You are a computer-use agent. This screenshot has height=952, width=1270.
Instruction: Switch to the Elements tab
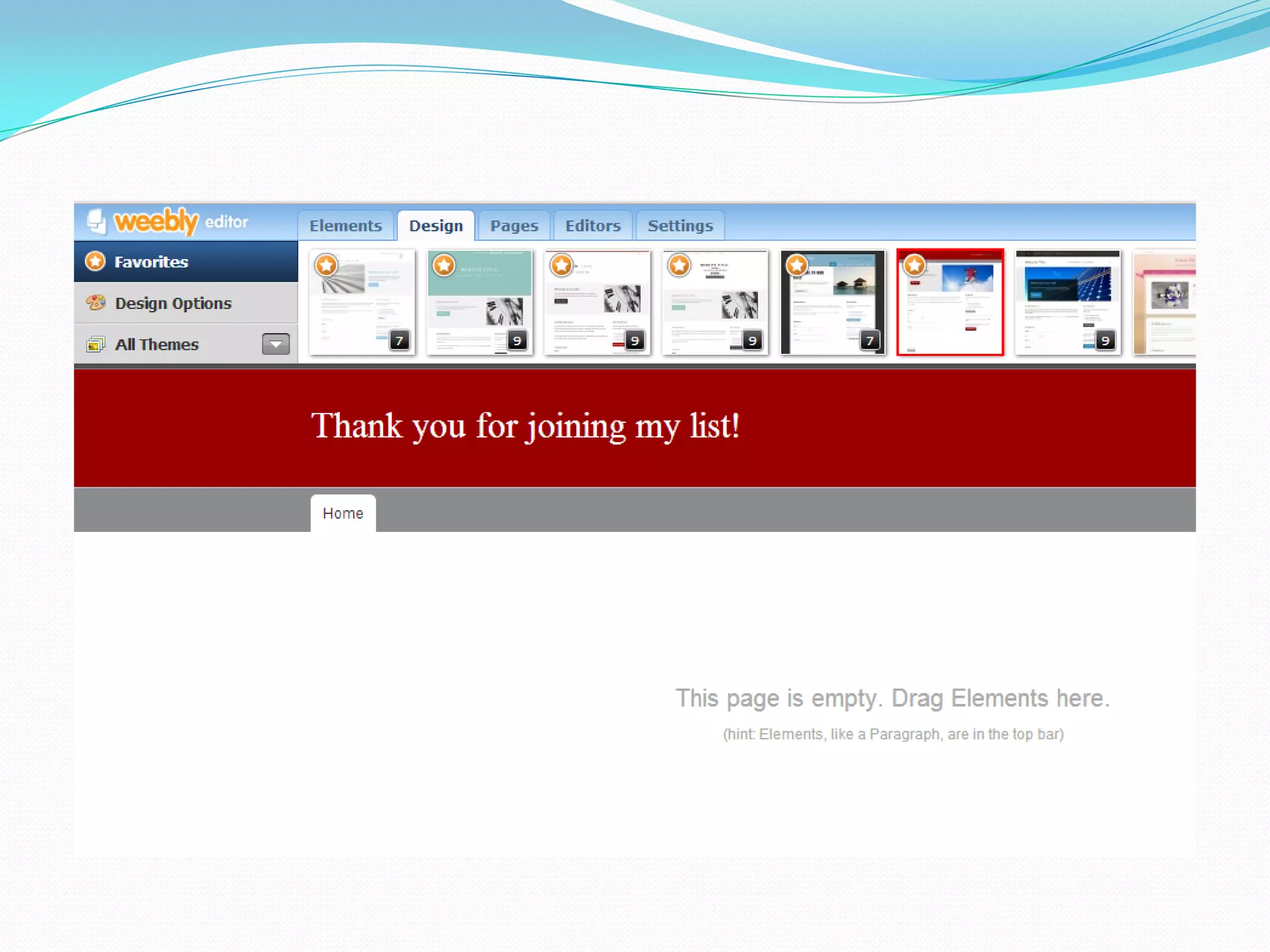point(345,226)
